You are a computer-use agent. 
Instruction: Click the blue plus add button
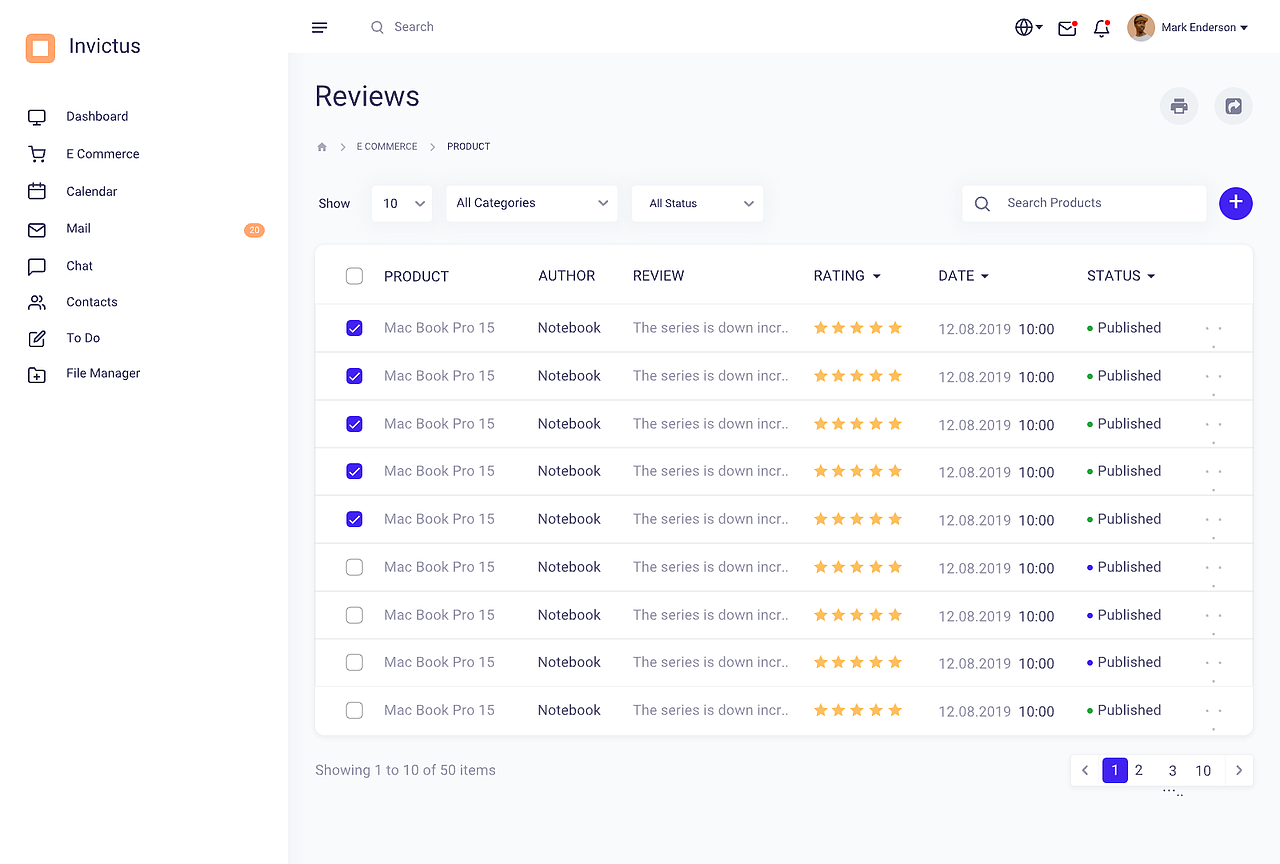1236,203
